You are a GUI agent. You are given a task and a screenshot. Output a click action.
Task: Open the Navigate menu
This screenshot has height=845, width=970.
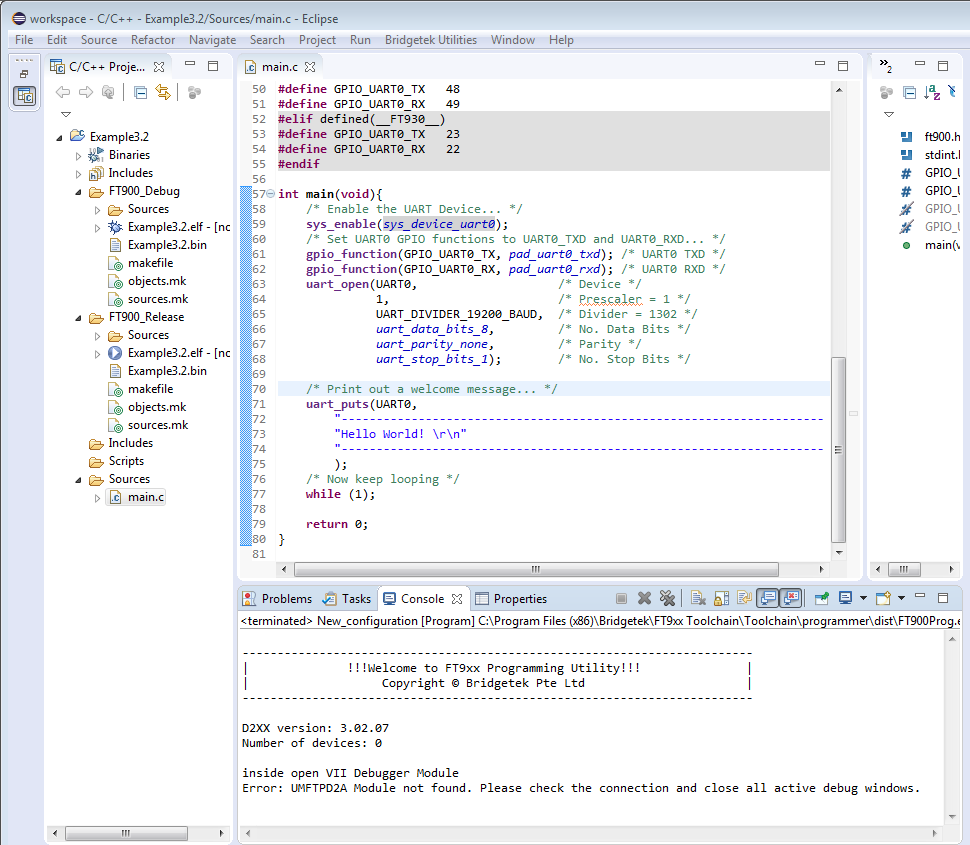[x=212, y=40]
